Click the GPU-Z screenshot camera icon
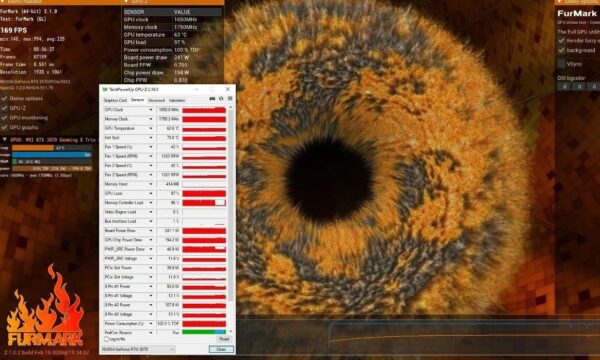Screen dimensions: 600x360 click(x=212, y=99)
